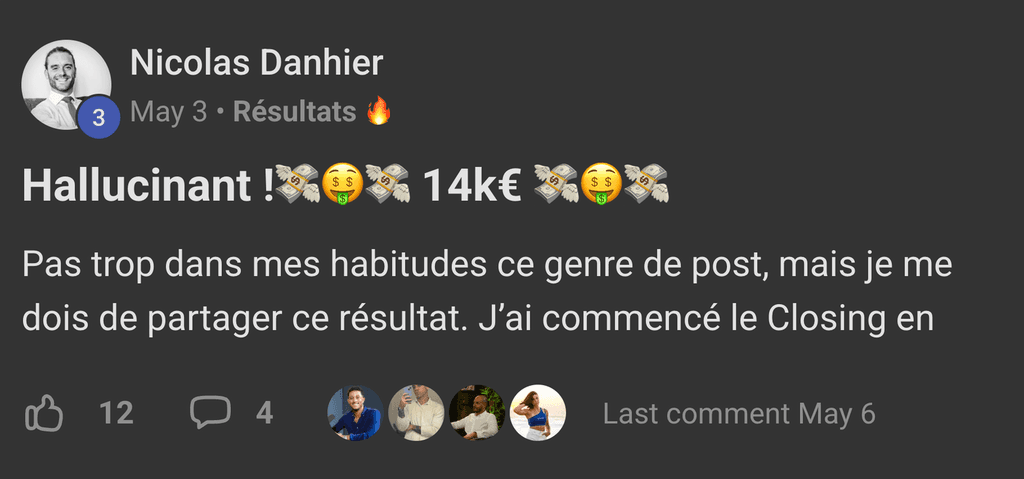The height and width of the screenshot is (479, 1024).
Task: Open second commenter avatar holding phone
Action: pos(416,413)
